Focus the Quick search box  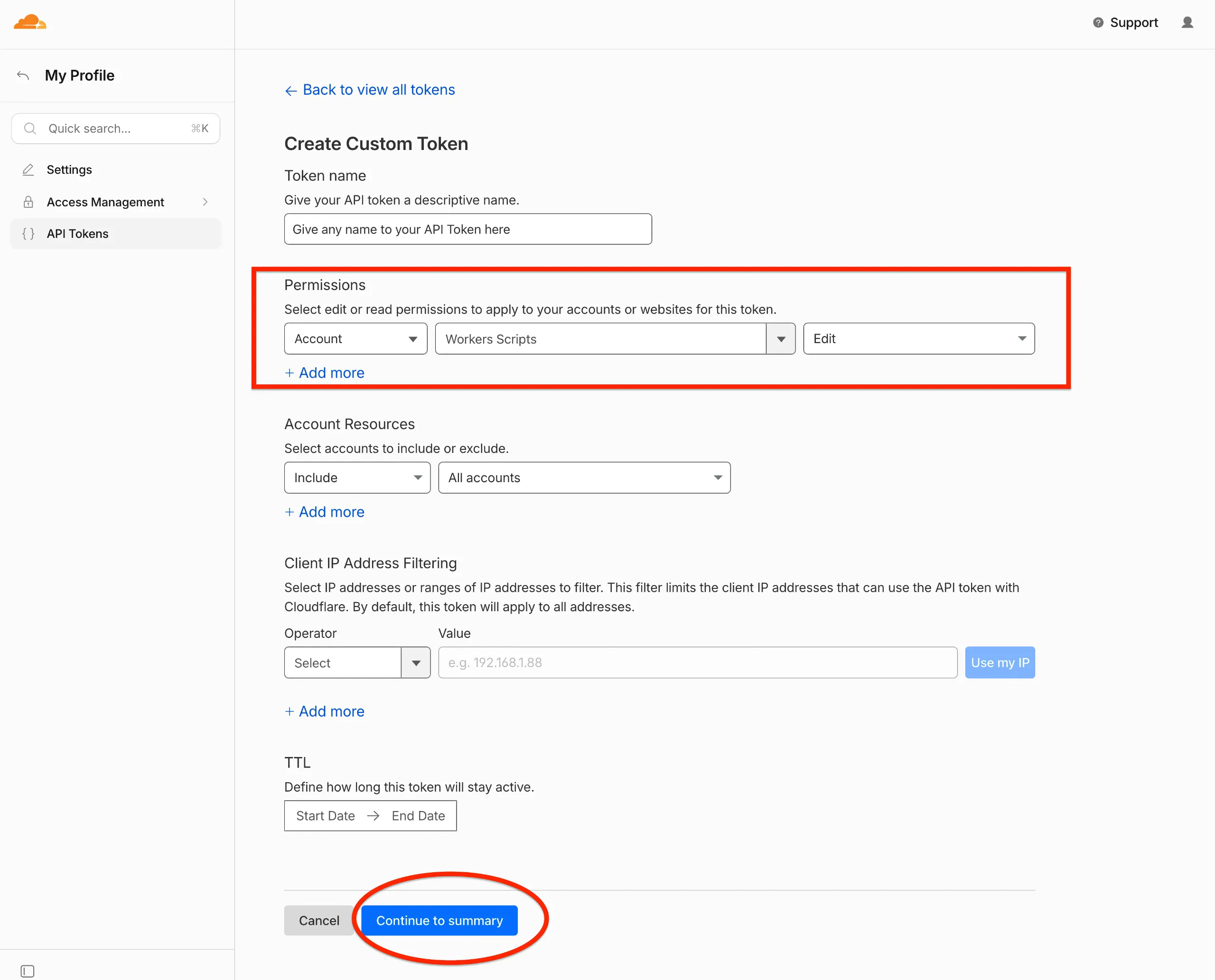click(116, 129)
